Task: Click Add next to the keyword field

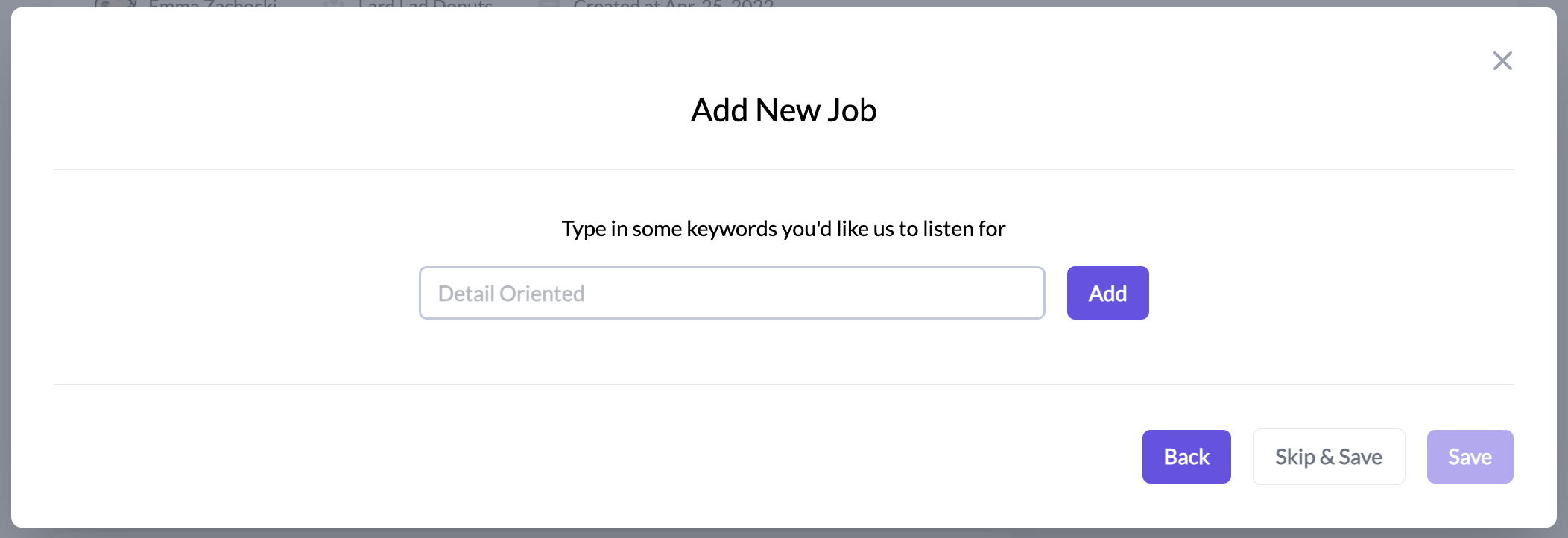Action: pos(1107,293)
